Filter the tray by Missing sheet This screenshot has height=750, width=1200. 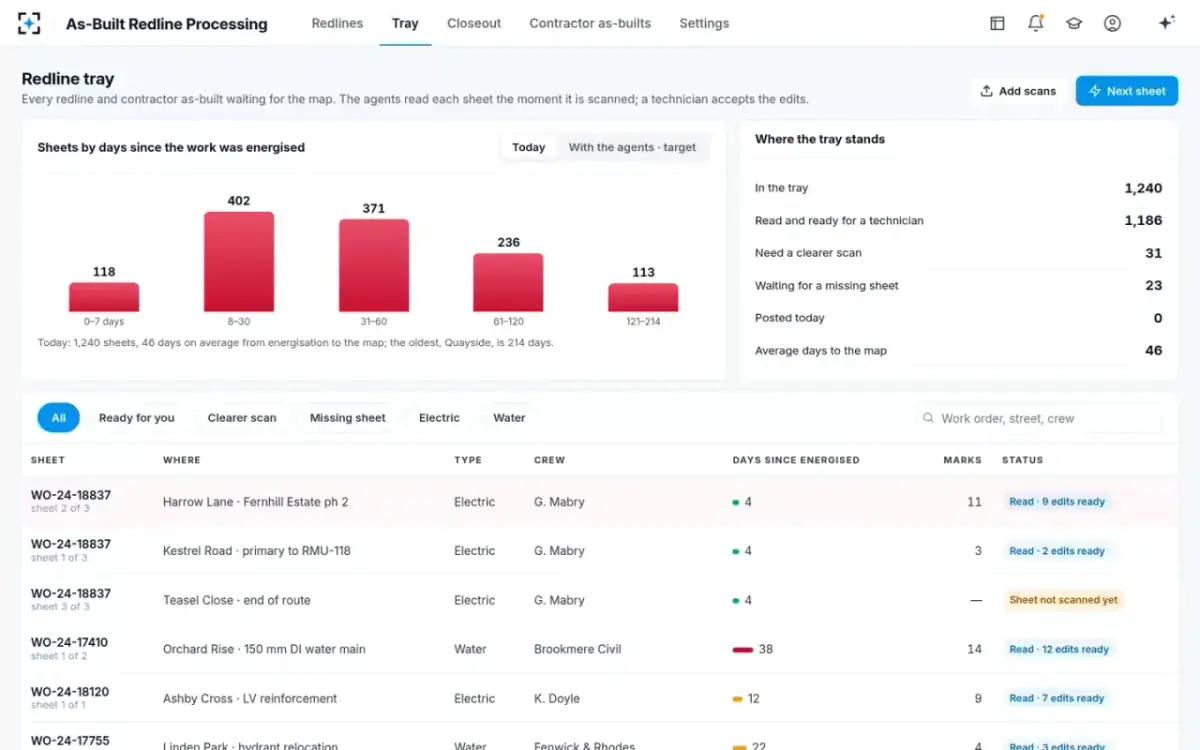348,418
